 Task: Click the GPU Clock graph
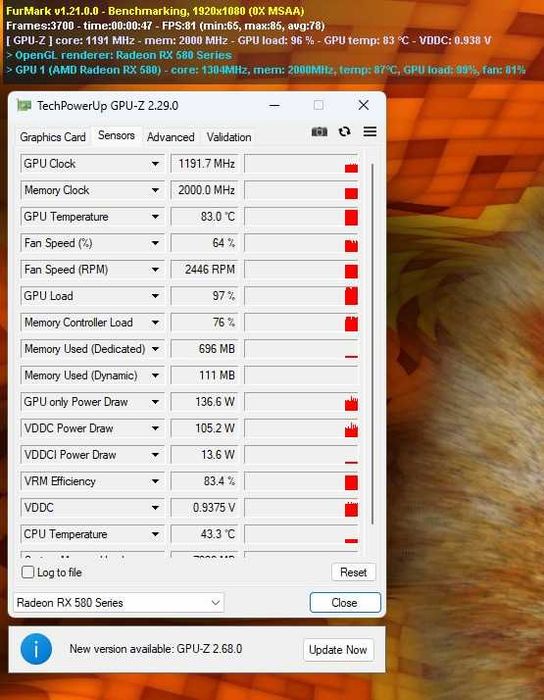click(302, 164)
